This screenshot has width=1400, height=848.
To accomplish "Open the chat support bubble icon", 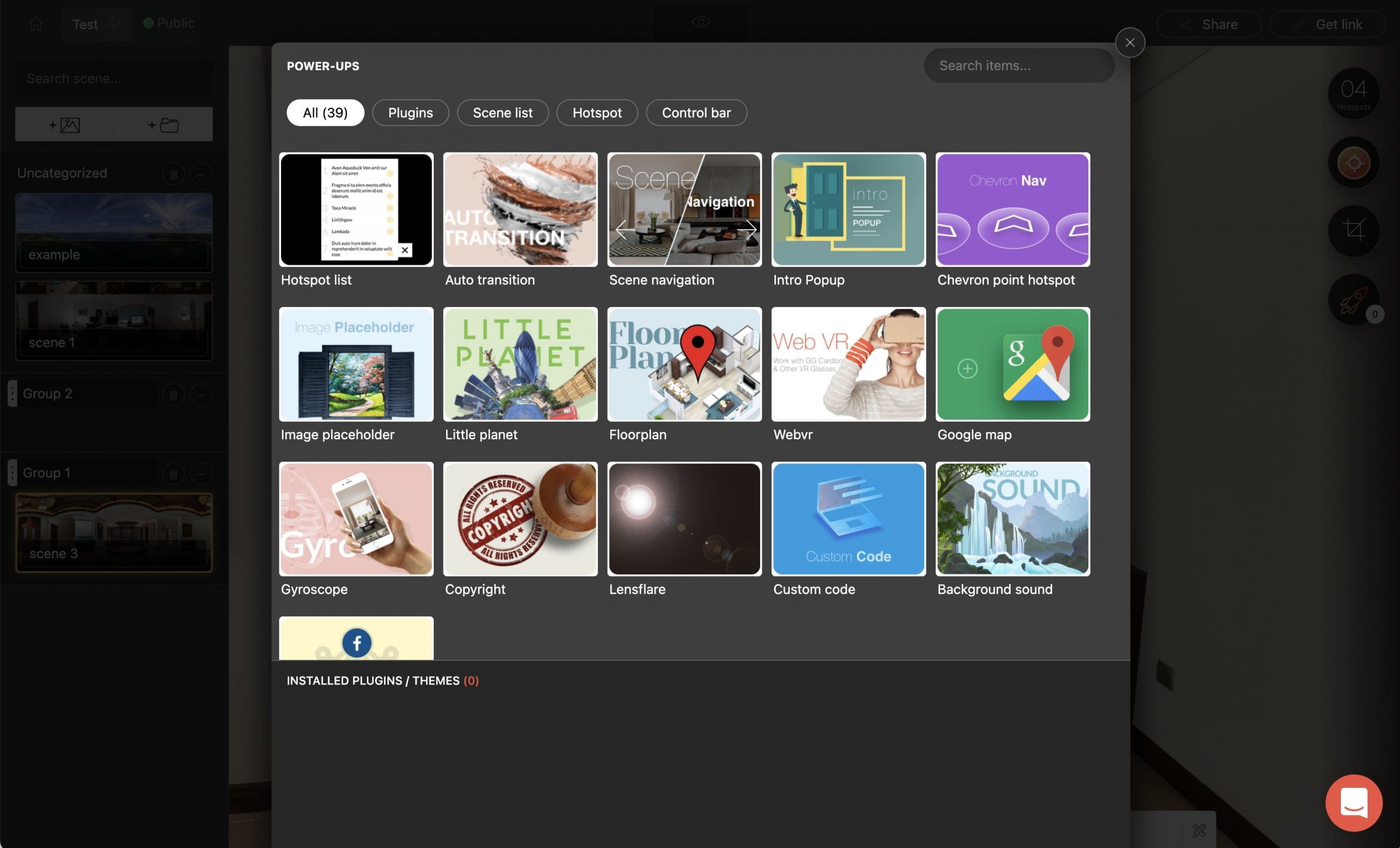I will coord(1354,803).
